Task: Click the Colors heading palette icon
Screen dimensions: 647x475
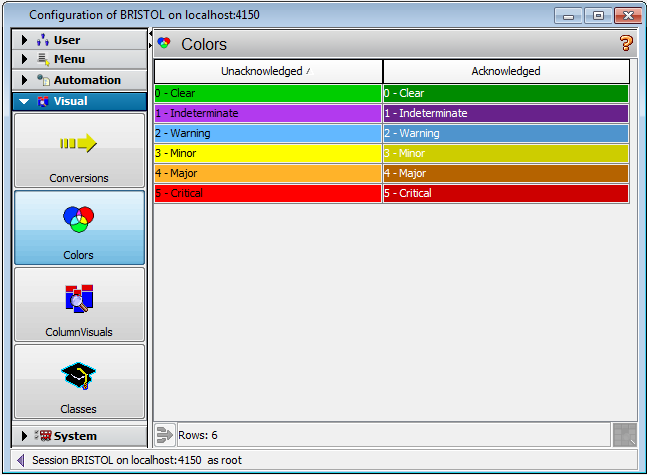Action: tap(164, 43)
